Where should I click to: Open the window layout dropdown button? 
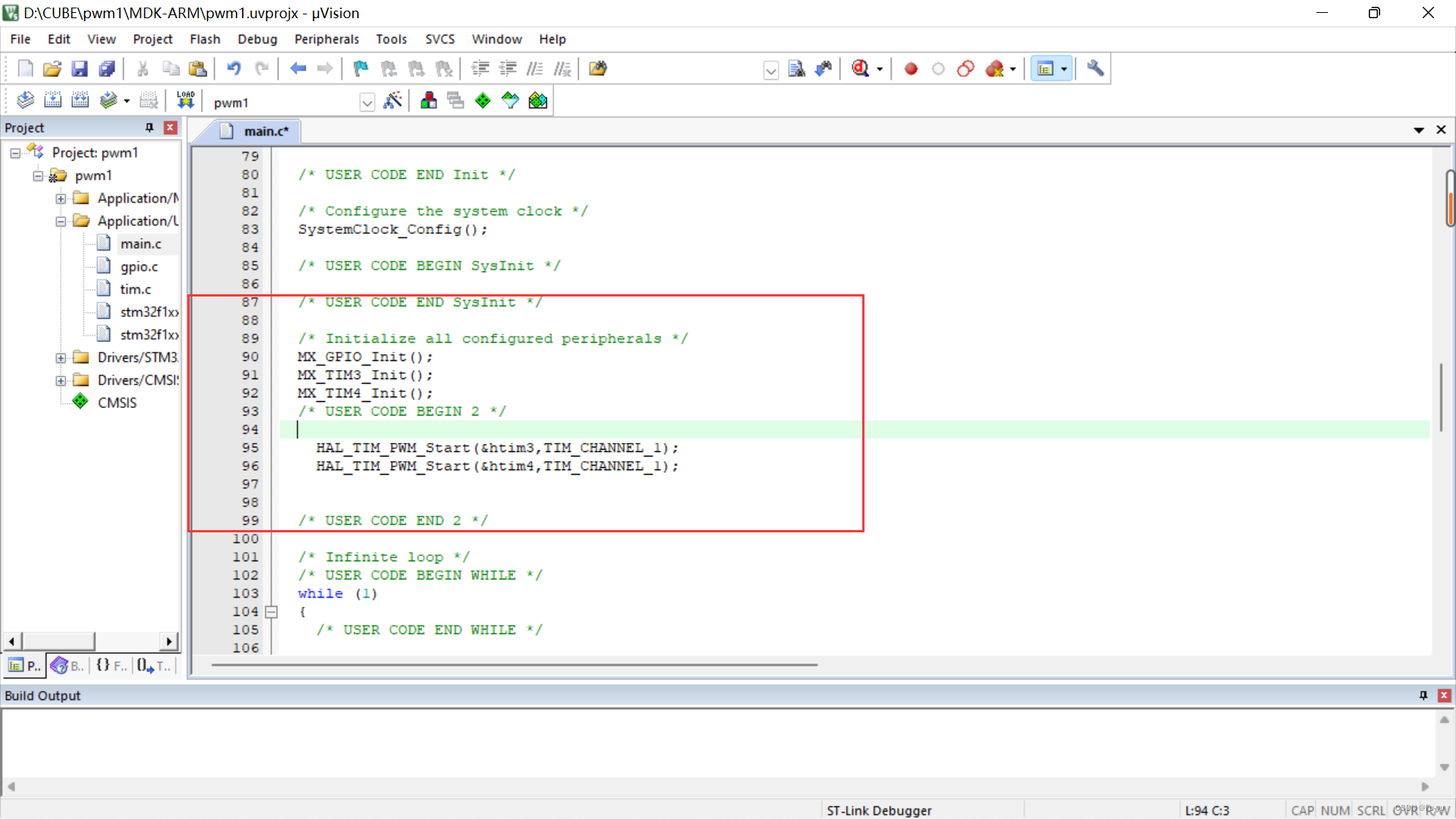click(1064, 69)
